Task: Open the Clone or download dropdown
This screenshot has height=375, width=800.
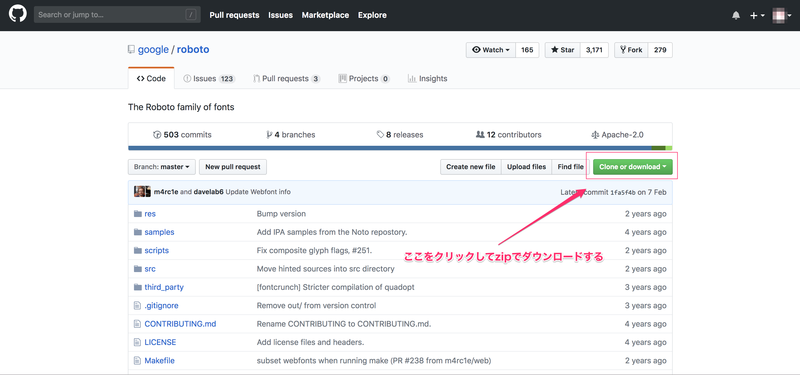Action: 633,167
